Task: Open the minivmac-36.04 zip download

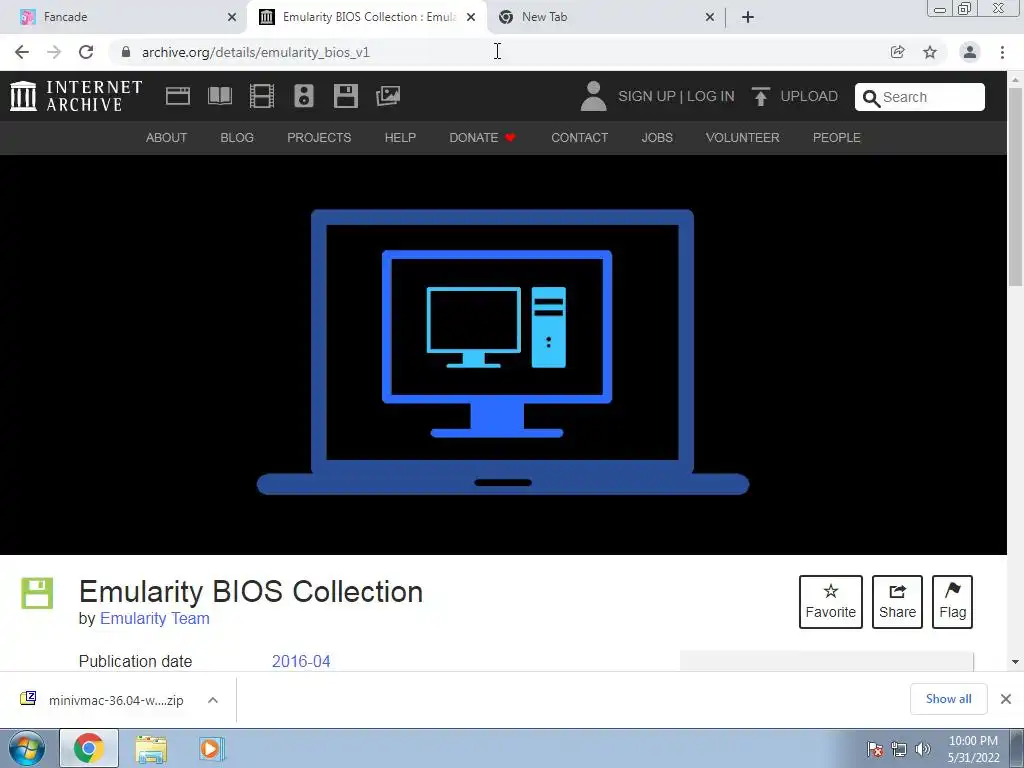Action: pos(116,700)
